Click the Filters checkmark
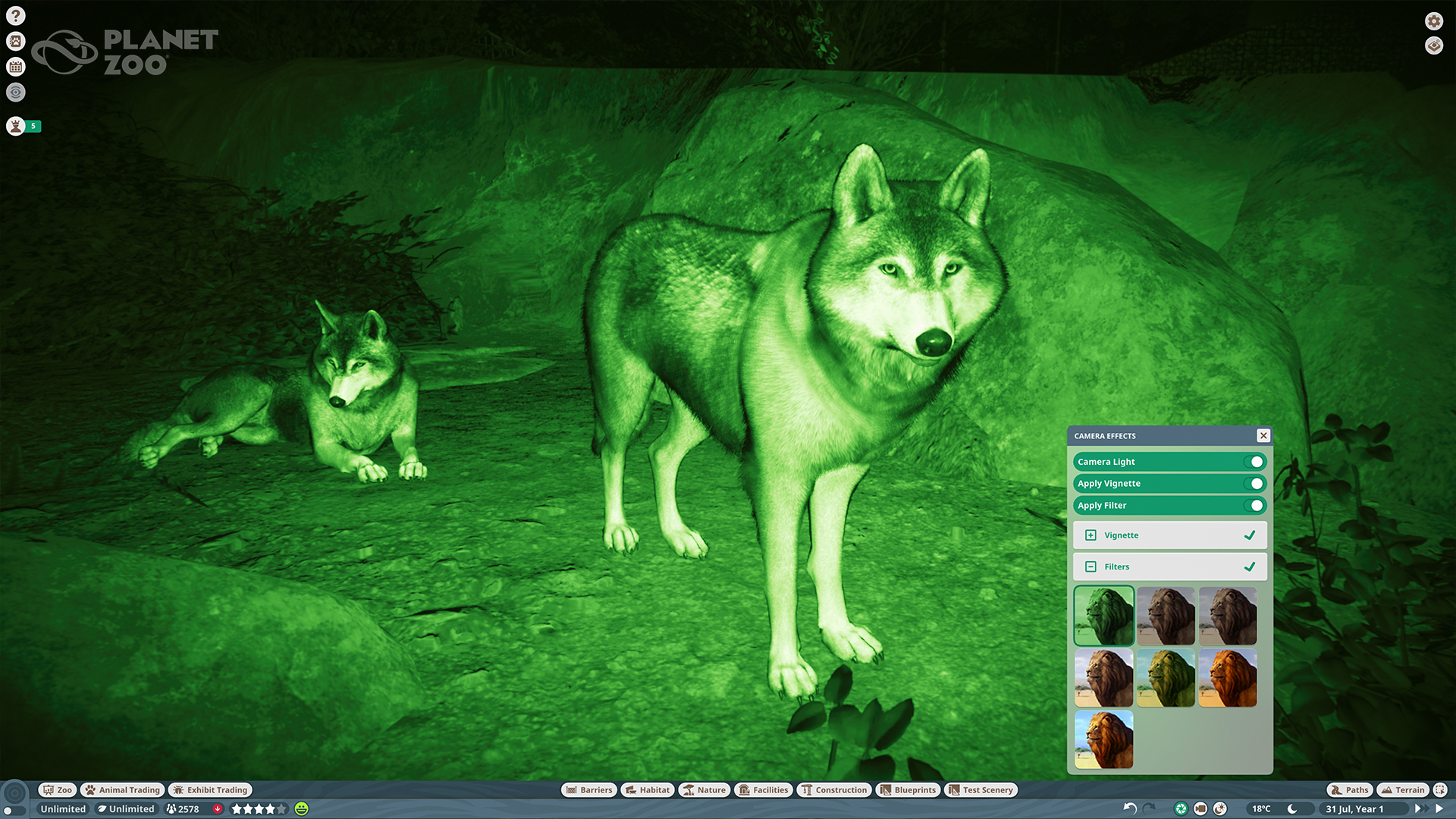1456x819 pixels. pyautogui.click(x=1250, y=566)
